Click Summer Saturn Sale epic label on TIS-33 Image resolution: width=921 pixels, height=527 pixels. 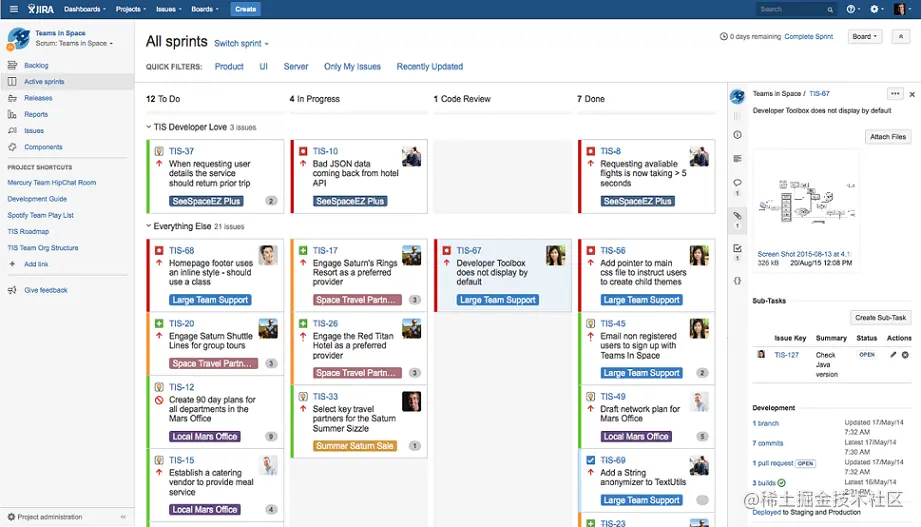355,446
